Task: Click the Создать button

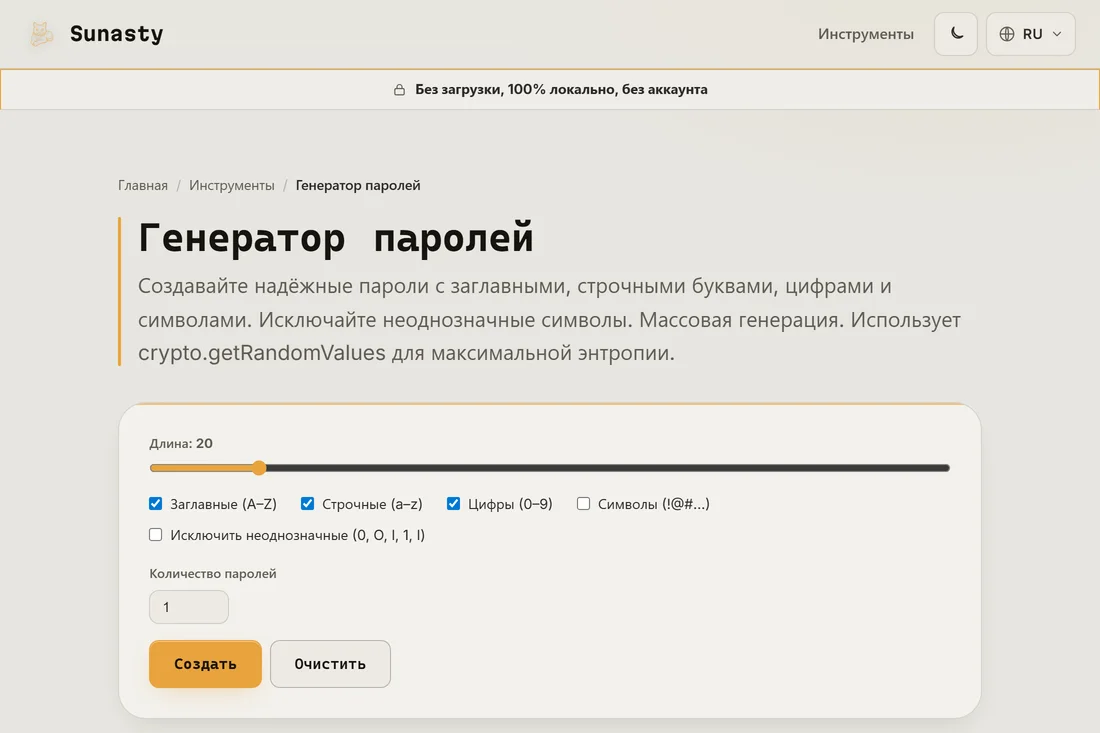Action: tap(205, 664)
